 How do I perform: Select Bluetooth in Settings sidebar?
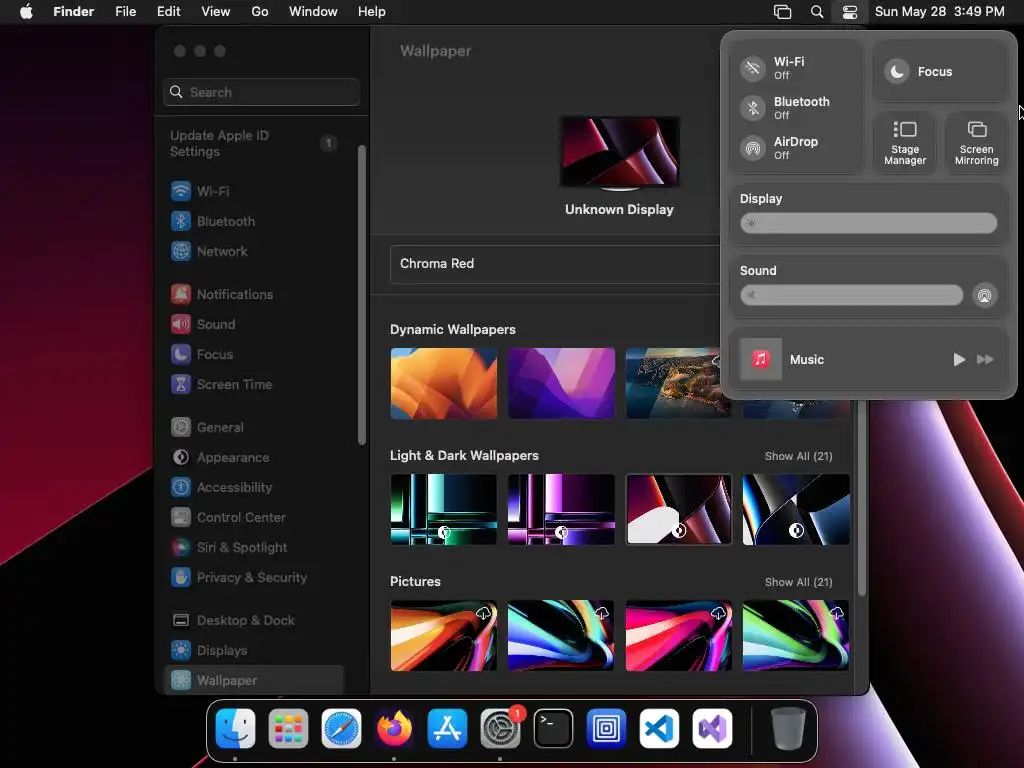pyautogui.click(x=253, y=221)
